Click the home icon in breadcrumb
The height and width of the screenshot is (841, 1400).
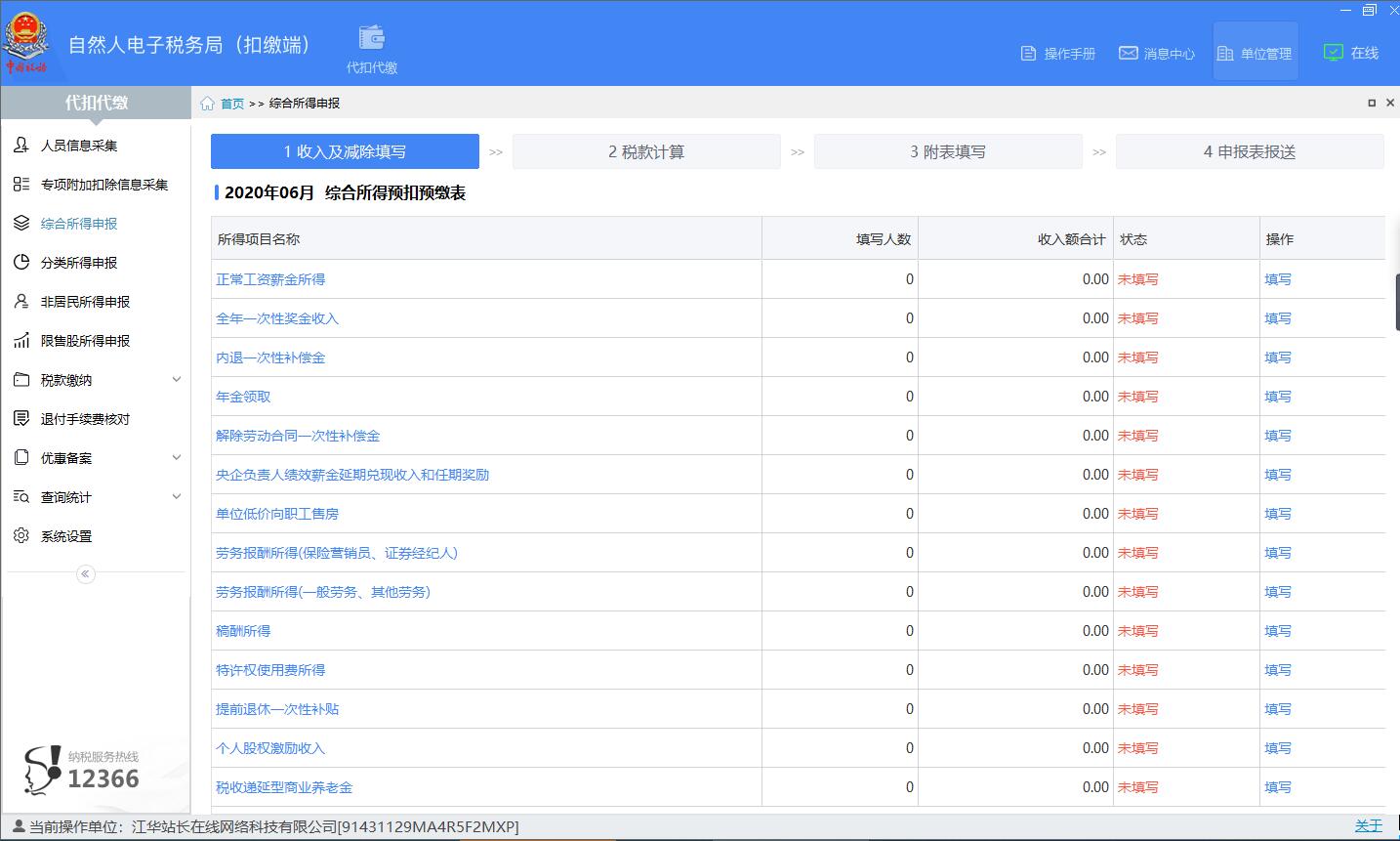pyautogui.click(x=207, y=103)
